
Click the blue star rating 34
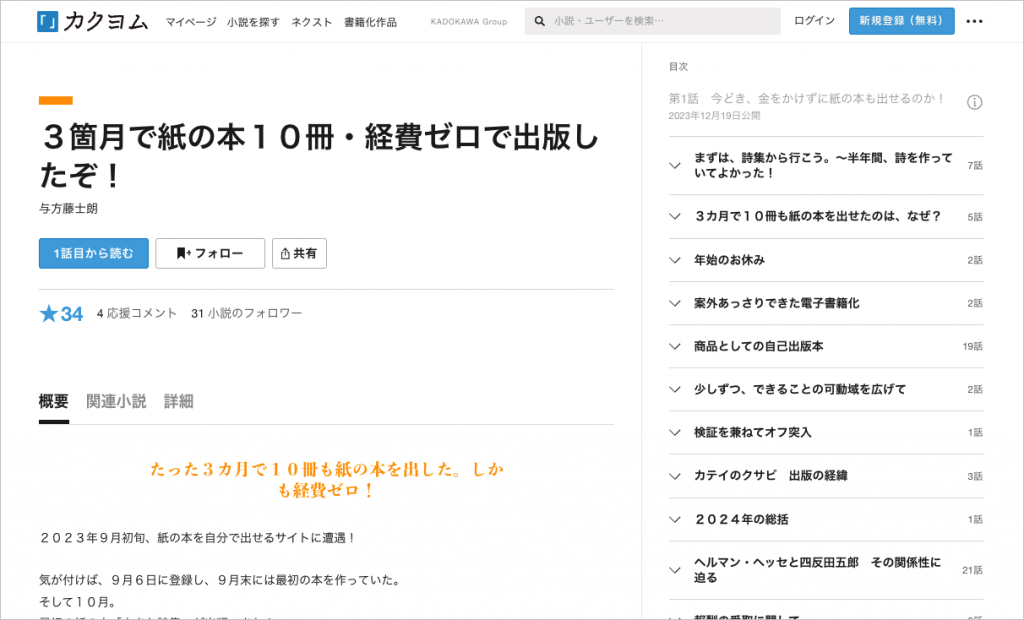61,314
